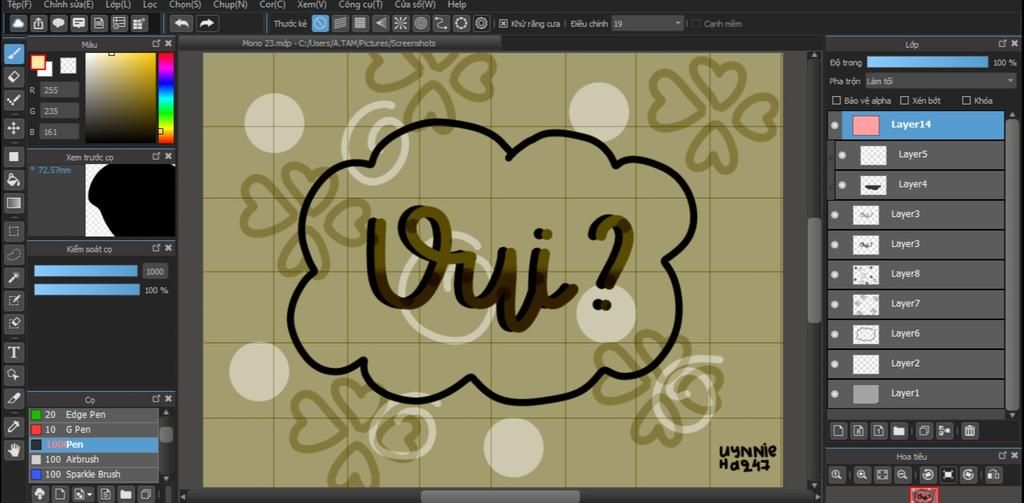Select the Hand tool
Viewport: 1024px width, 503px height.
[14, 449]
